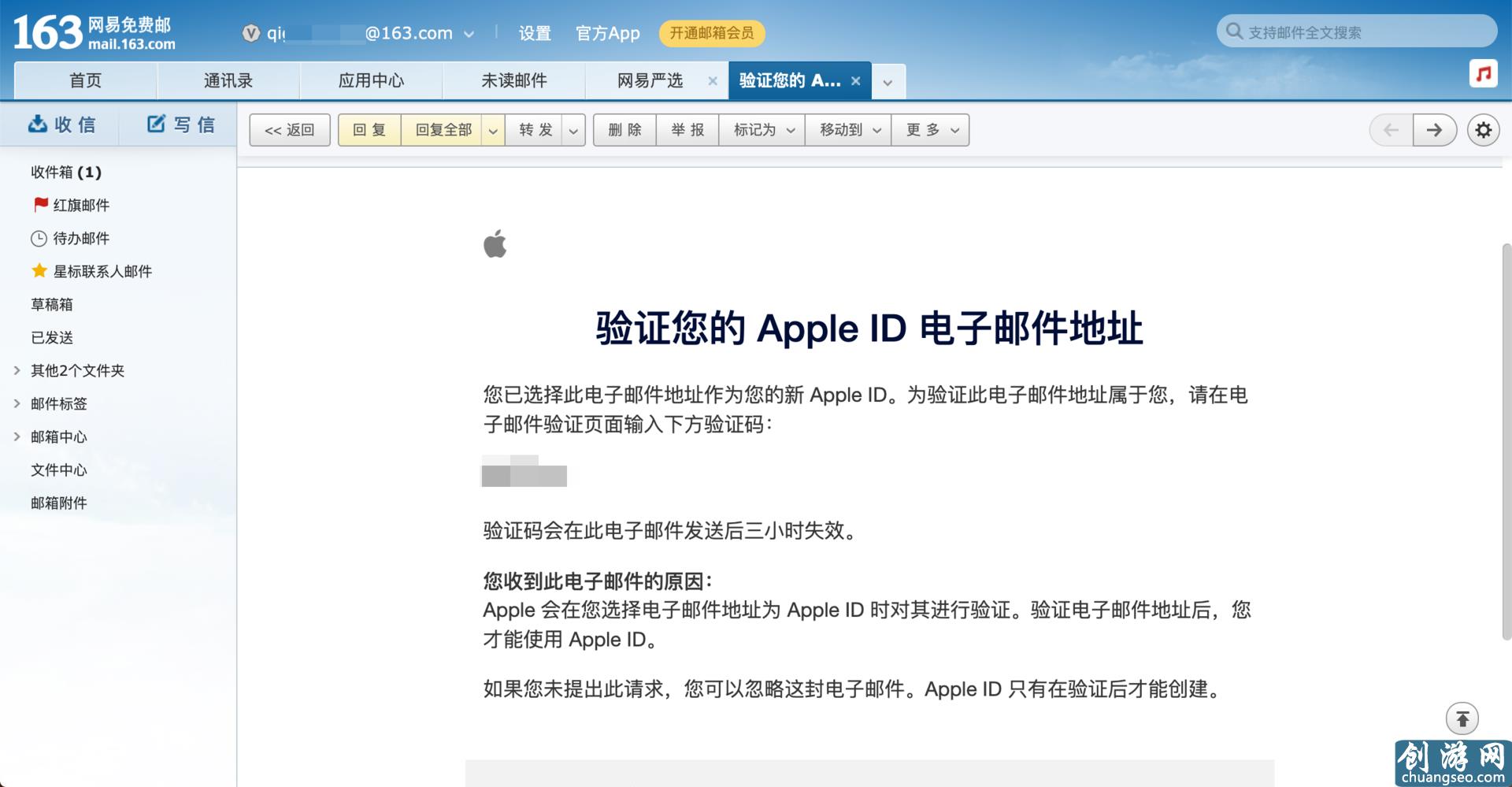Screen dimensions: 1512x787
Task: Open 待办邮件 to-do mail folder
Action: (81, 238)
